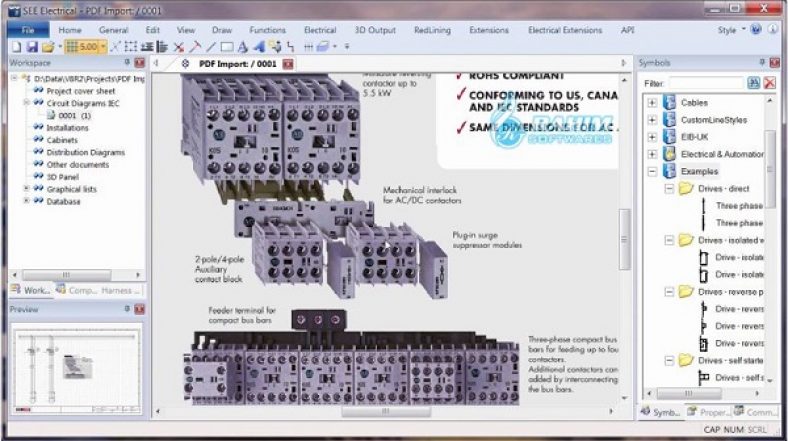Switch to the Proper... bottom tab
Viewport: 788px width, 441px height.
(709, 412)
